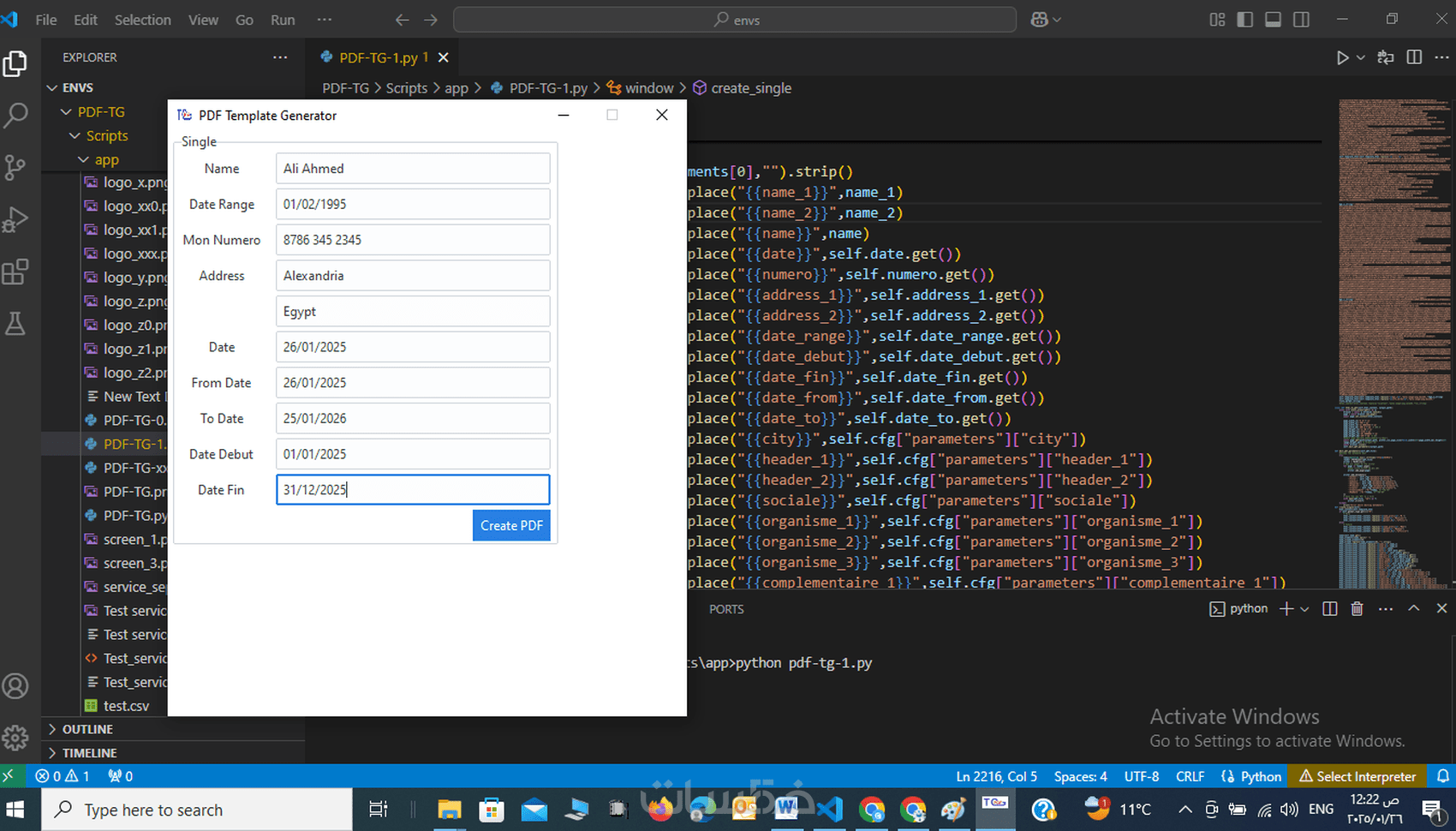The image size is (1456, 831).
Task: Kill the terminal with trash icon
Action: tap(1357, 609)
